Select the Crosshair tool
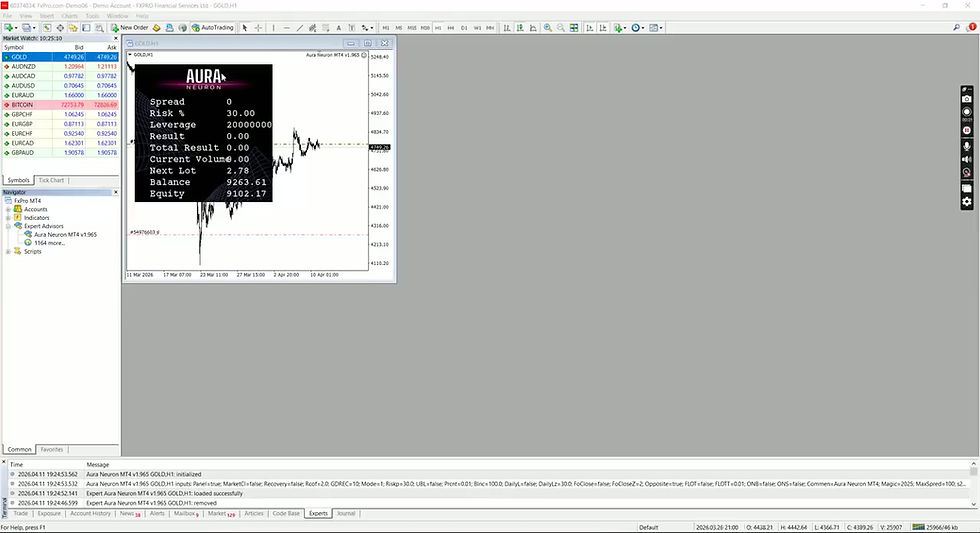Screen dimensions: 980x533 coord(258,27)
